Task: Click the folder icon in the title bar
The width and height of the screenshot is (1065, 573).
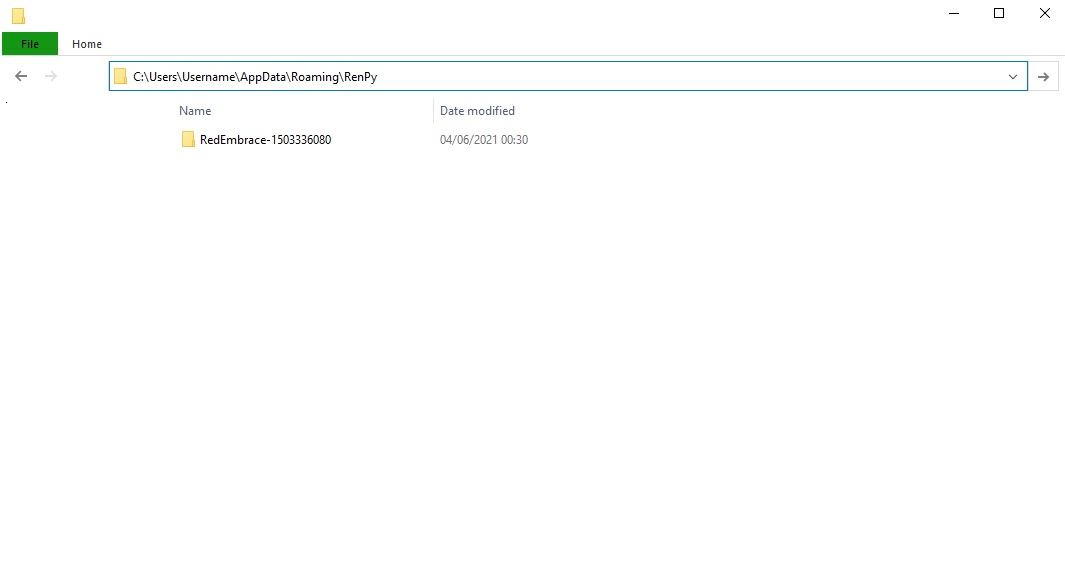Action: pyautogui.click(x=18, y=16)
